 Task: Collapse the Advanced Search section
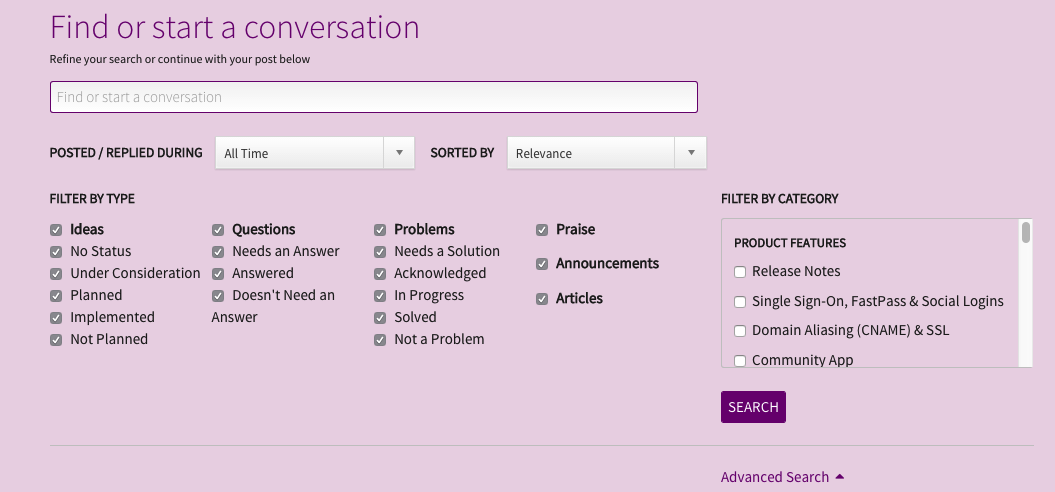[784, 477]
